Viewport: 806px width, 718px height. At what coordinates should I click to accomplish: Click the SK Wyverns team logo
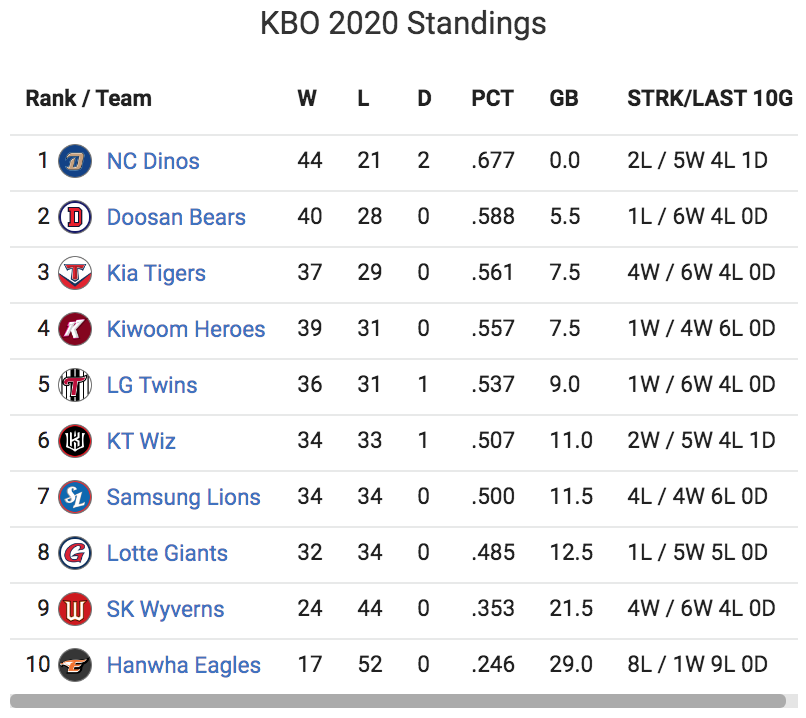75,609
